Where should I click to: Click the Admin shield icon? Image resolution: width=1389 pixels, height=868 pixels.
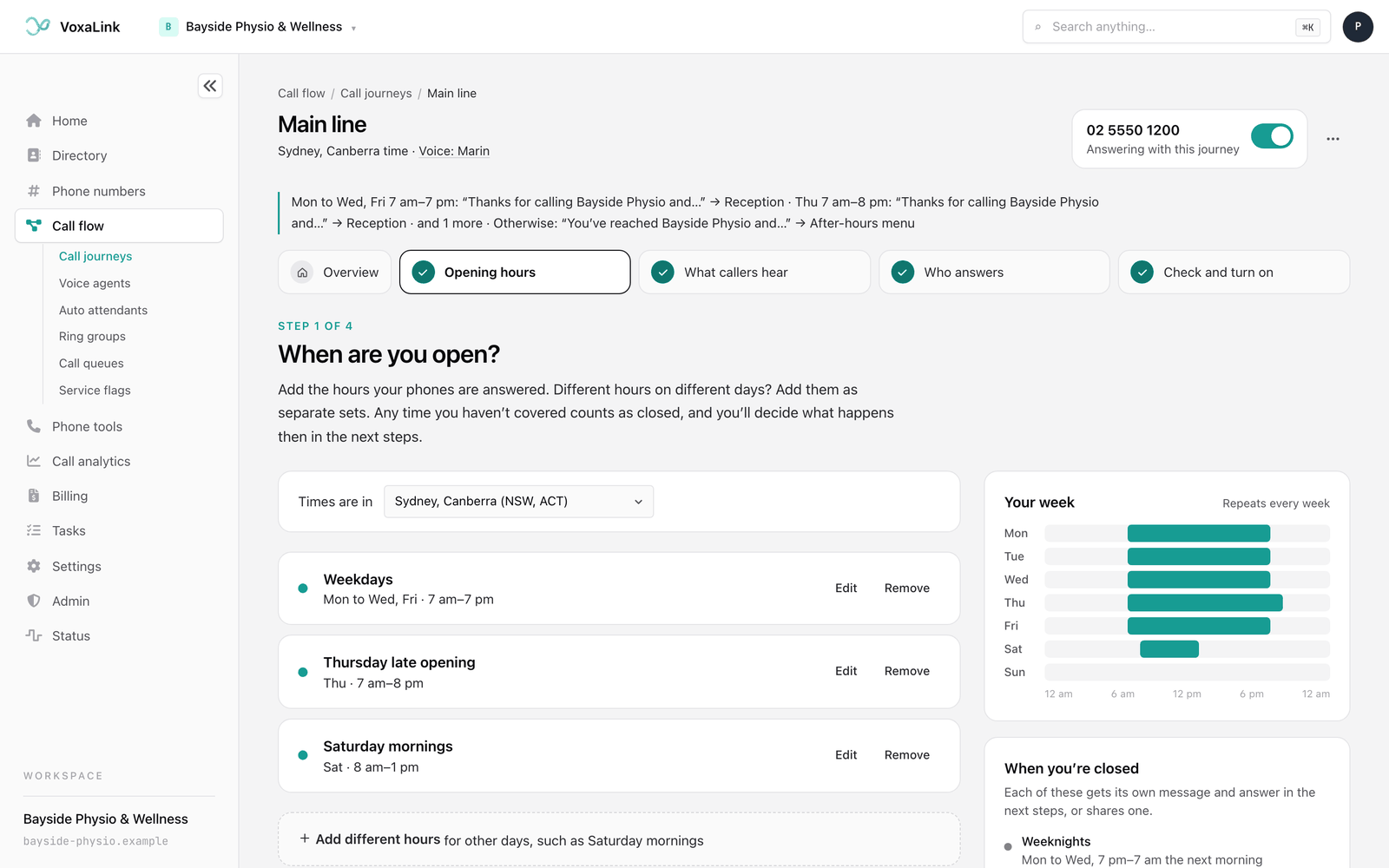point(34,601)
